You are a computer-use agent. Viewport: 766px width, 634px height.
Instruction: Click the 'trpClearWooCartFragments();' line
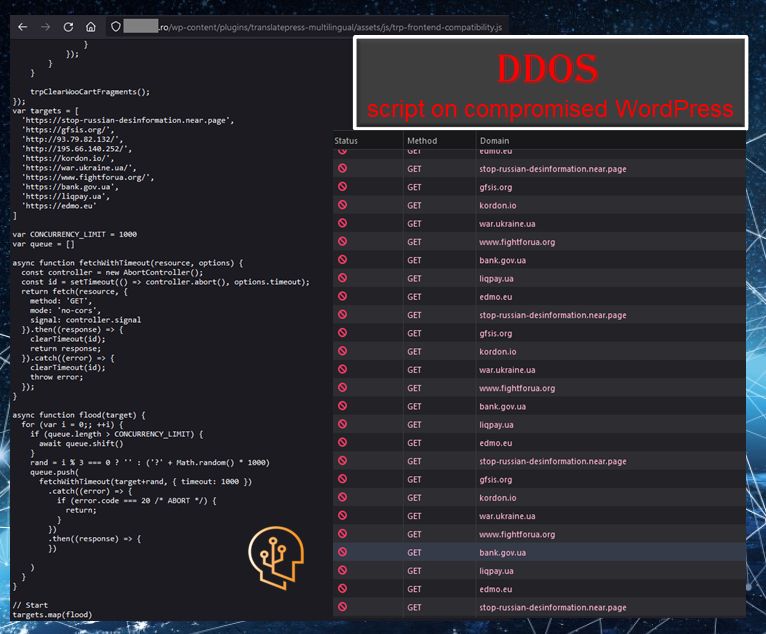(x=90, y=92)
